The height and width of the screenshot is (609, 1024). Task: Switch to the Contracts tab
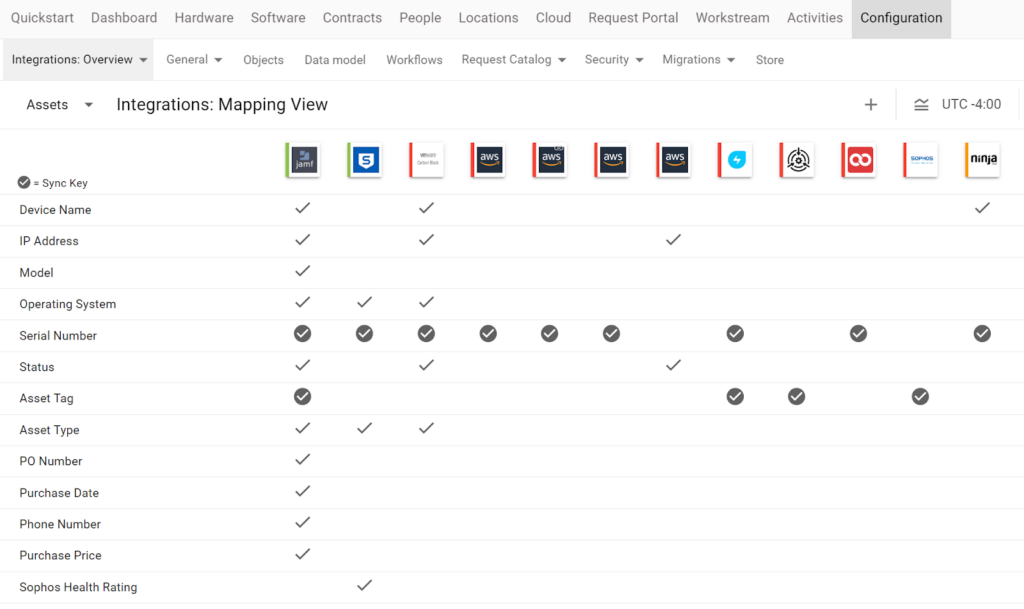point(352,18)
